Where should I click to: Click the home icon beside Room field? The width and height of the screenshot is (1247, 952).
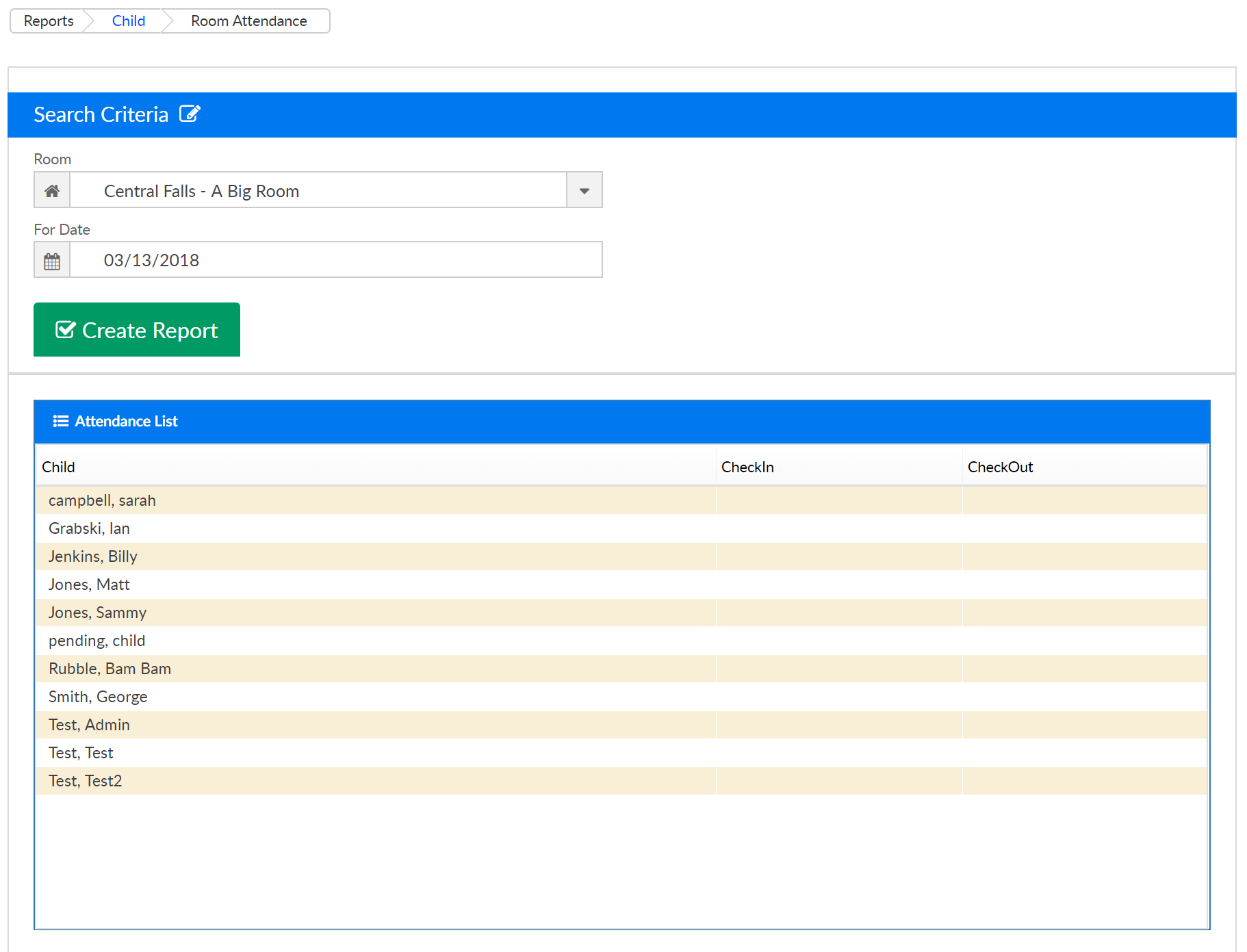tap(52, 190)
